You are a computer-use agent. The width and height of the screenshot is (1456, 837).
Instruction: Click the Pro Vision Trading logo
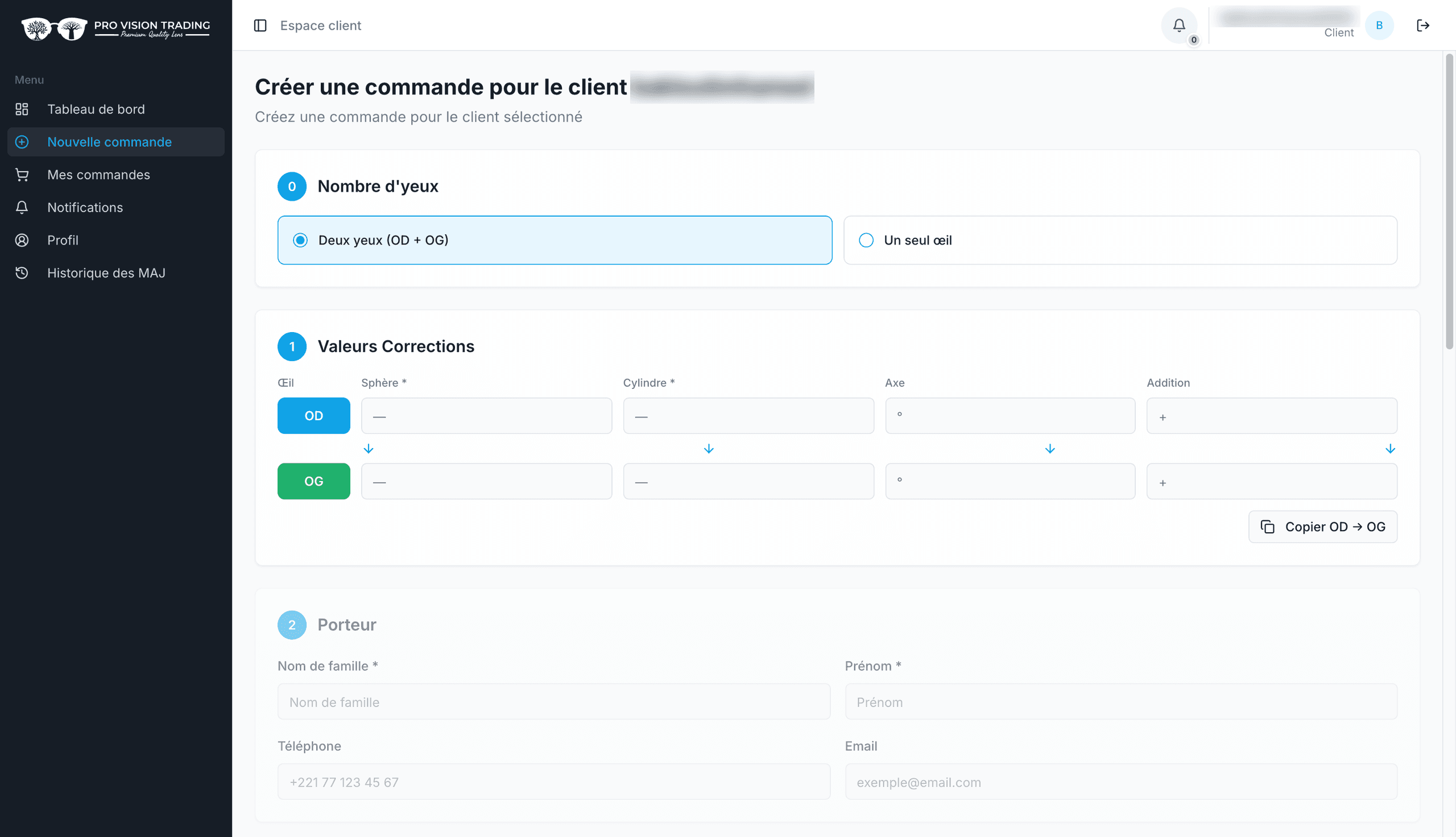pyautogui.click(x=115, y=29)
